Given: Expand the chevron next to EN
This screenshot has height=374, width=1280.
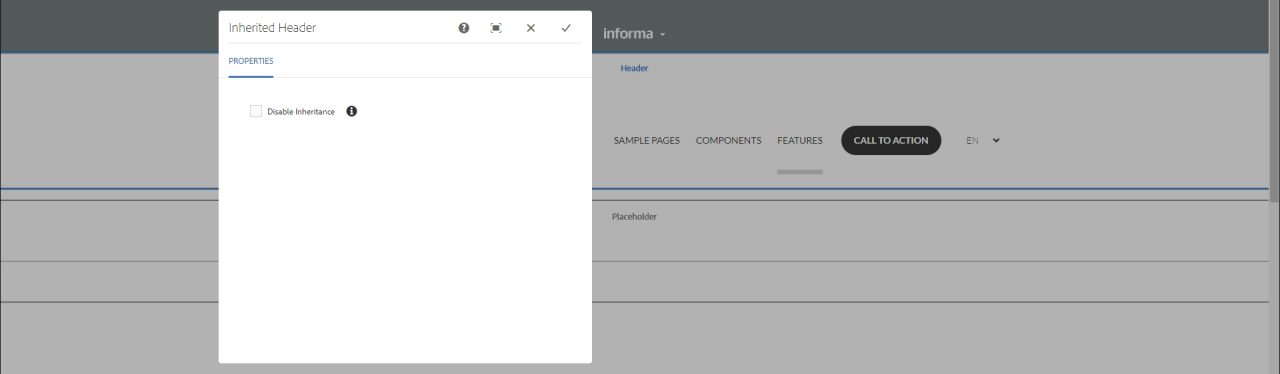Looking at the screenshot, I should tap(996, 140).
